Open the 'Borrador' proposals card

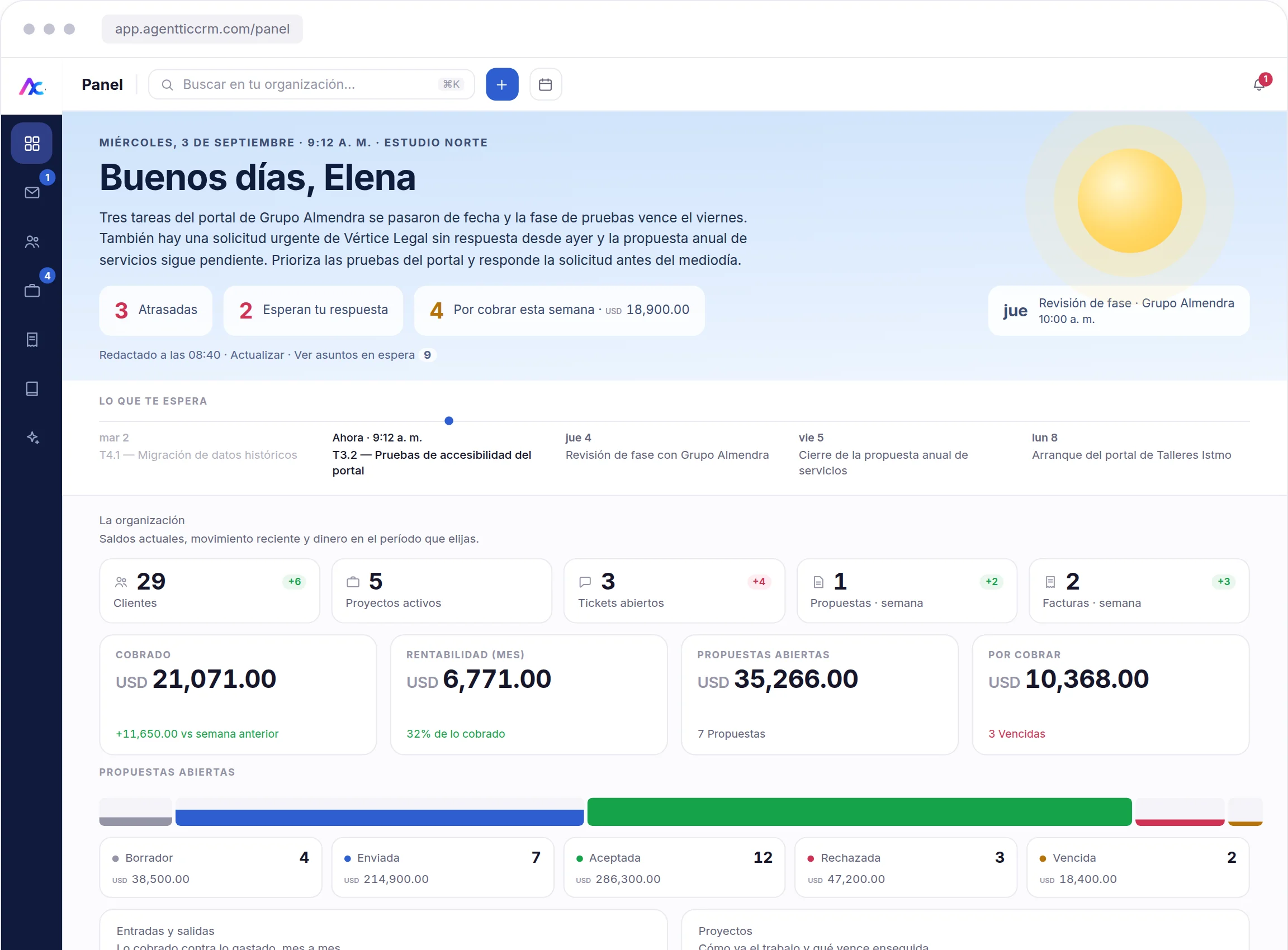(211, 868)
